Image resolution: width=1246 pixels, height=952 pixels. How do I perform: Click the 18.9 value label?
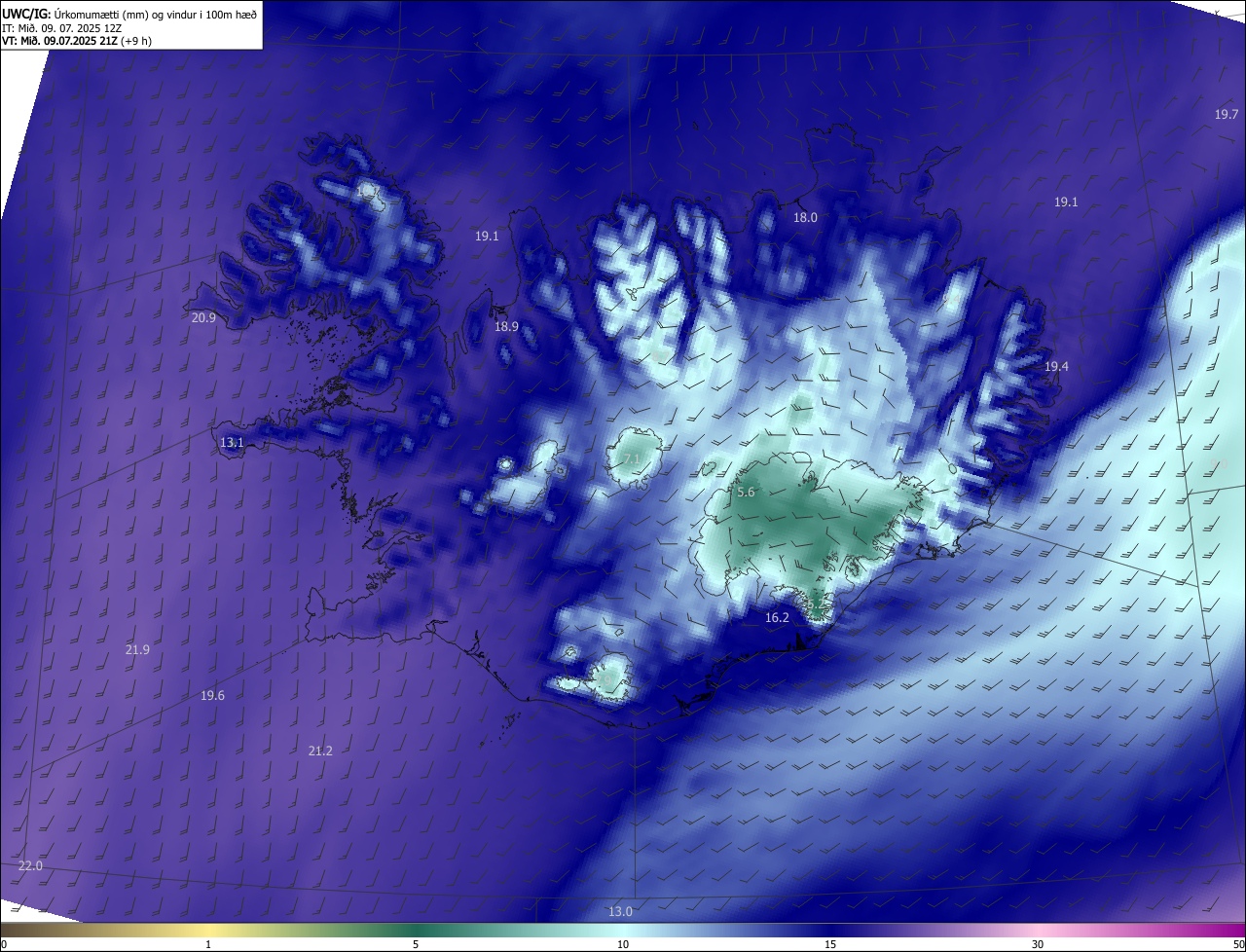[506, 327]
